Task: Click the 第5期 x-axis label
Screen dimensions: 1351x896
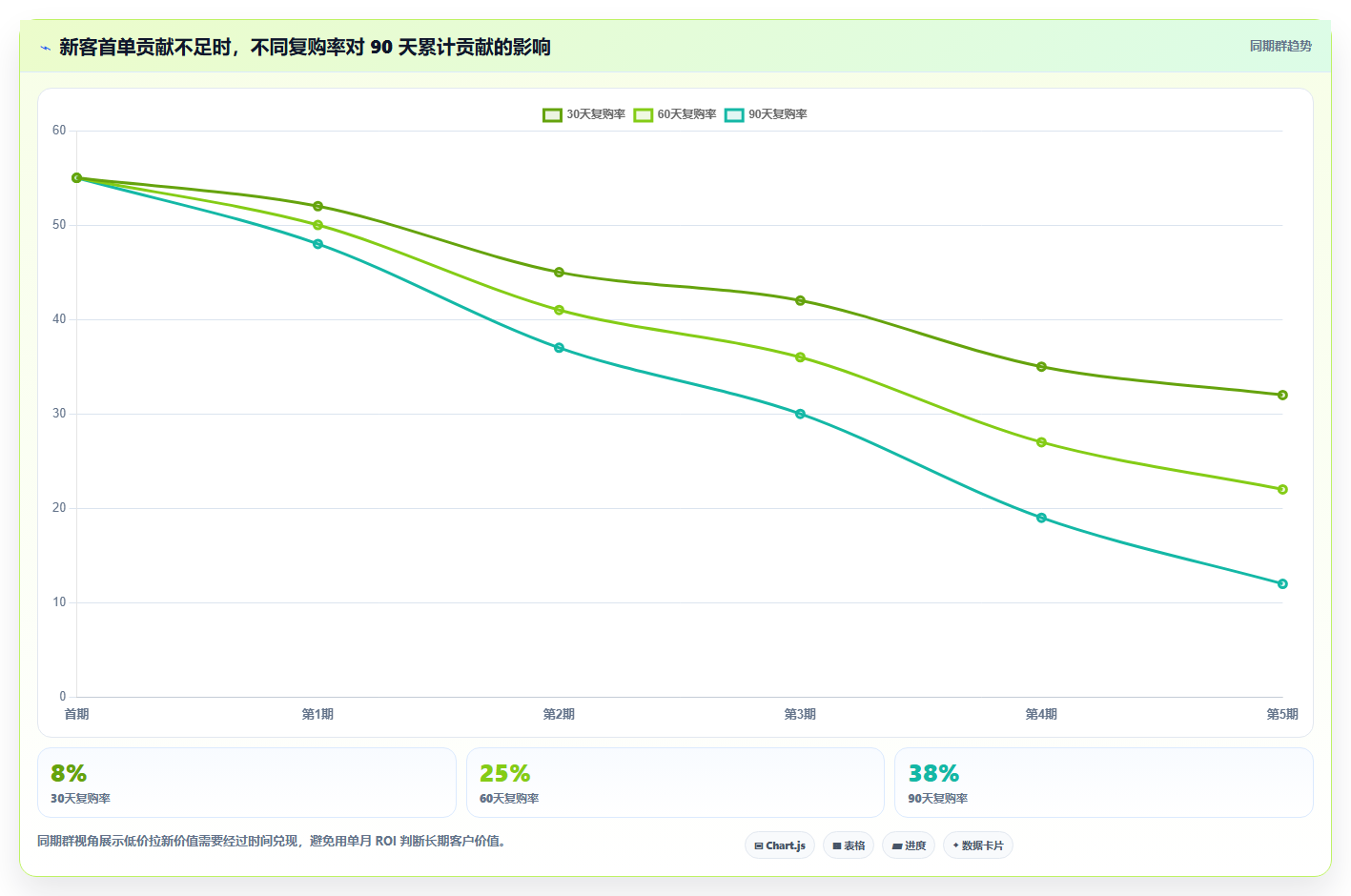Action: click(1282, 714)
